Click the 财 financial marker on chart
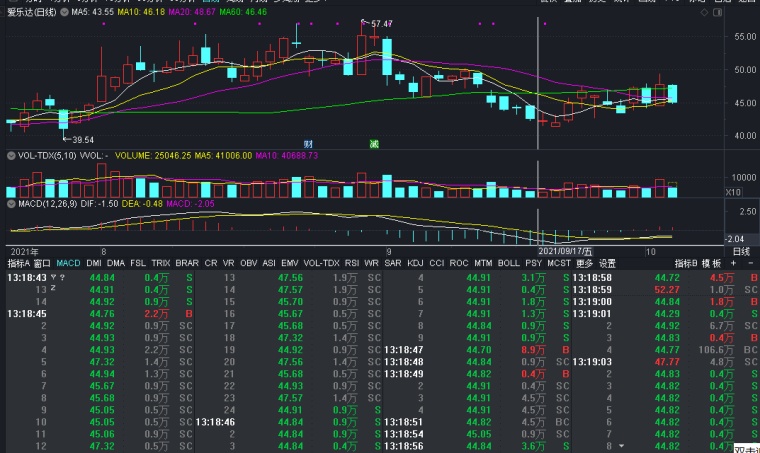Screen dimensions: 760x453 pyautogui.click(x=308, y=144)
